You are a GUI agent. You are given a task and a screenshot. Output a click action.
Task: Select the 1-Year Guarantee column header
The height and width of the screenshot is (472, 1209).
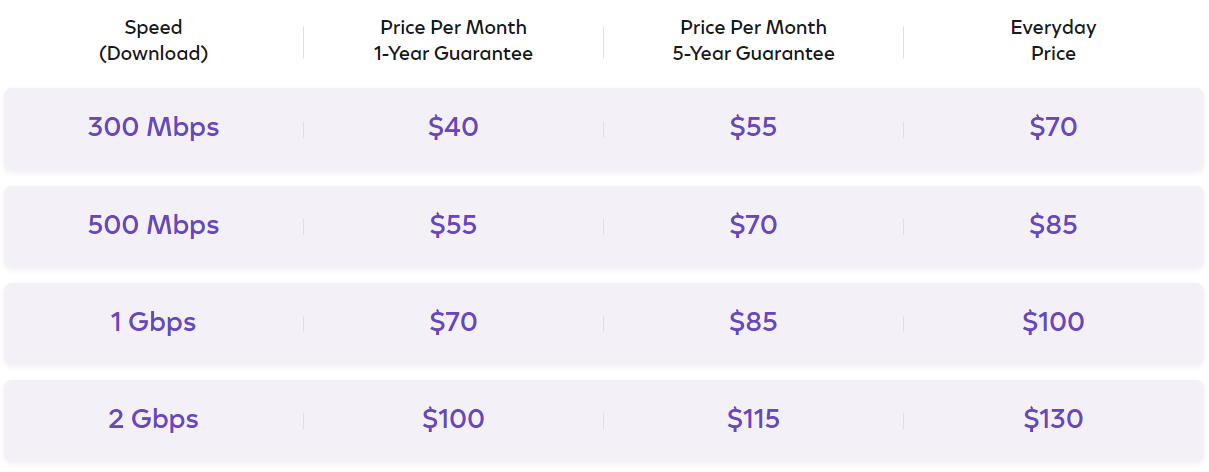pos(453,41)
